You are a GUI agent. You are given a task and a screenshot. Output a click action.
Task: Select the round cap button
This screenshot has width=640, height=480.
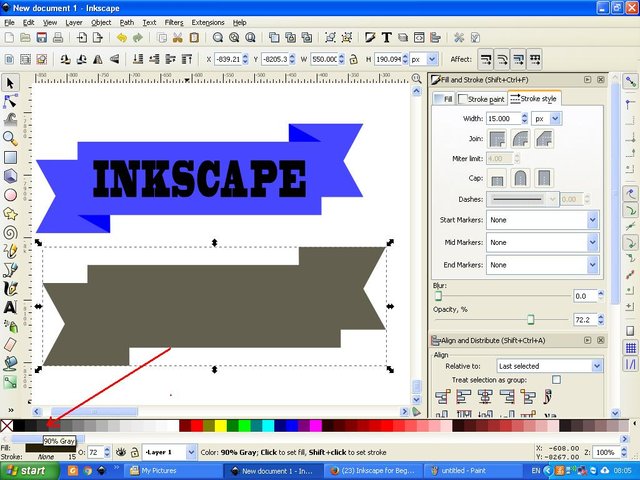[520, 178]
